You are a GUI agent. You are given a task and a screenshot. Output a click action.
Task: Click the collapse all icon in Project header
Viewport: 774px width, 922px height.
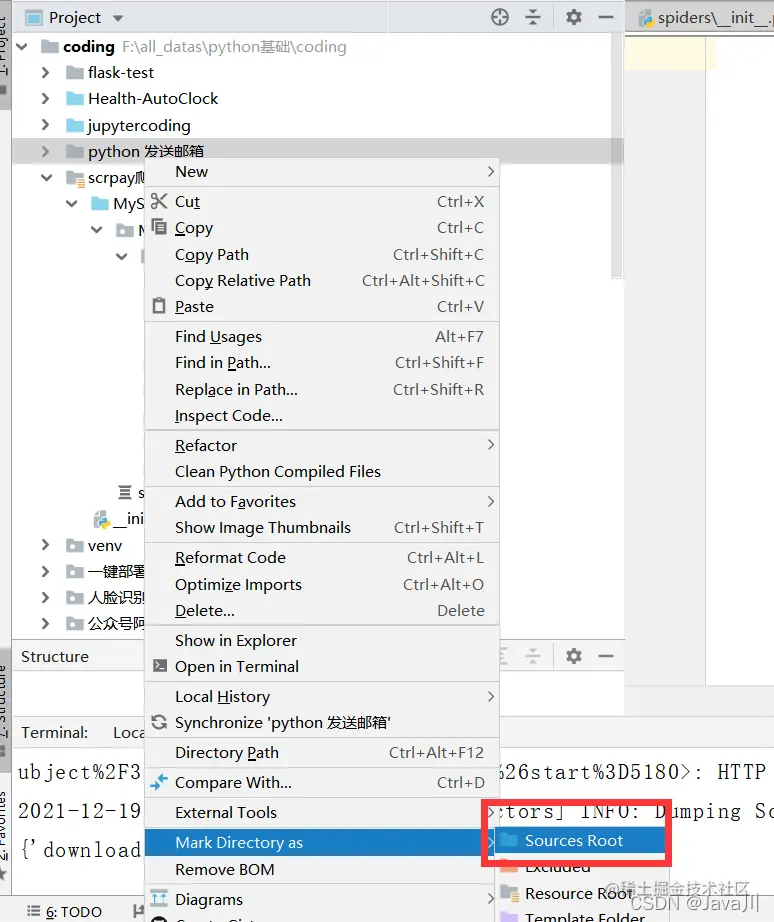[x=533, y=18]
